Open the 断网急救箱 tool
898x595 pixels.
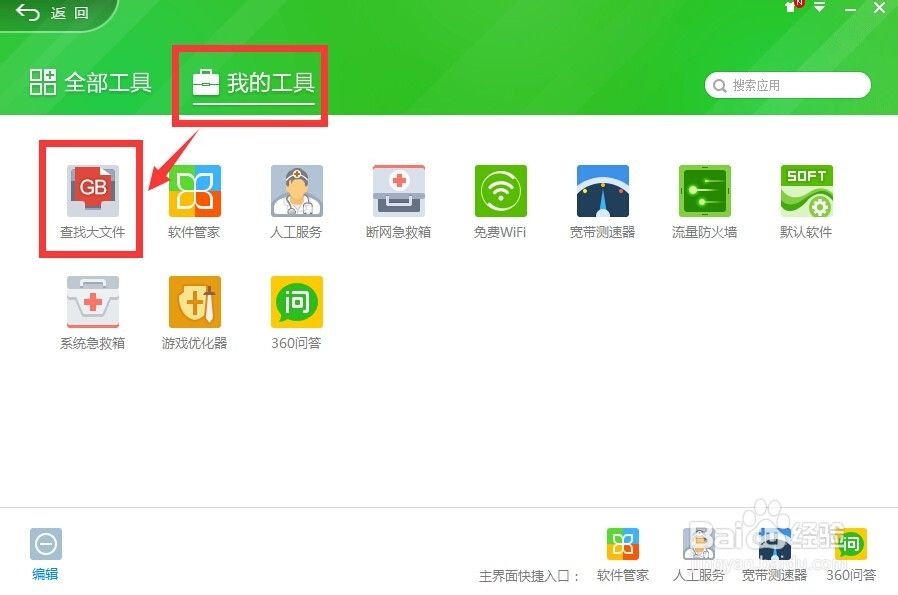[x=399, y=202]
